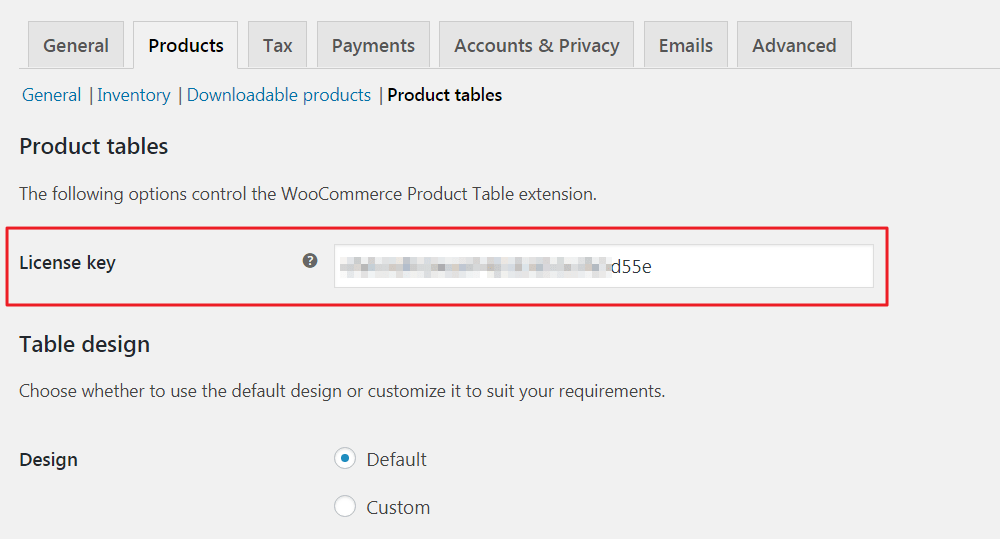This screenshot has height=539, width=1000.
Task: Click the Design option label
Action: pos(49,460)
